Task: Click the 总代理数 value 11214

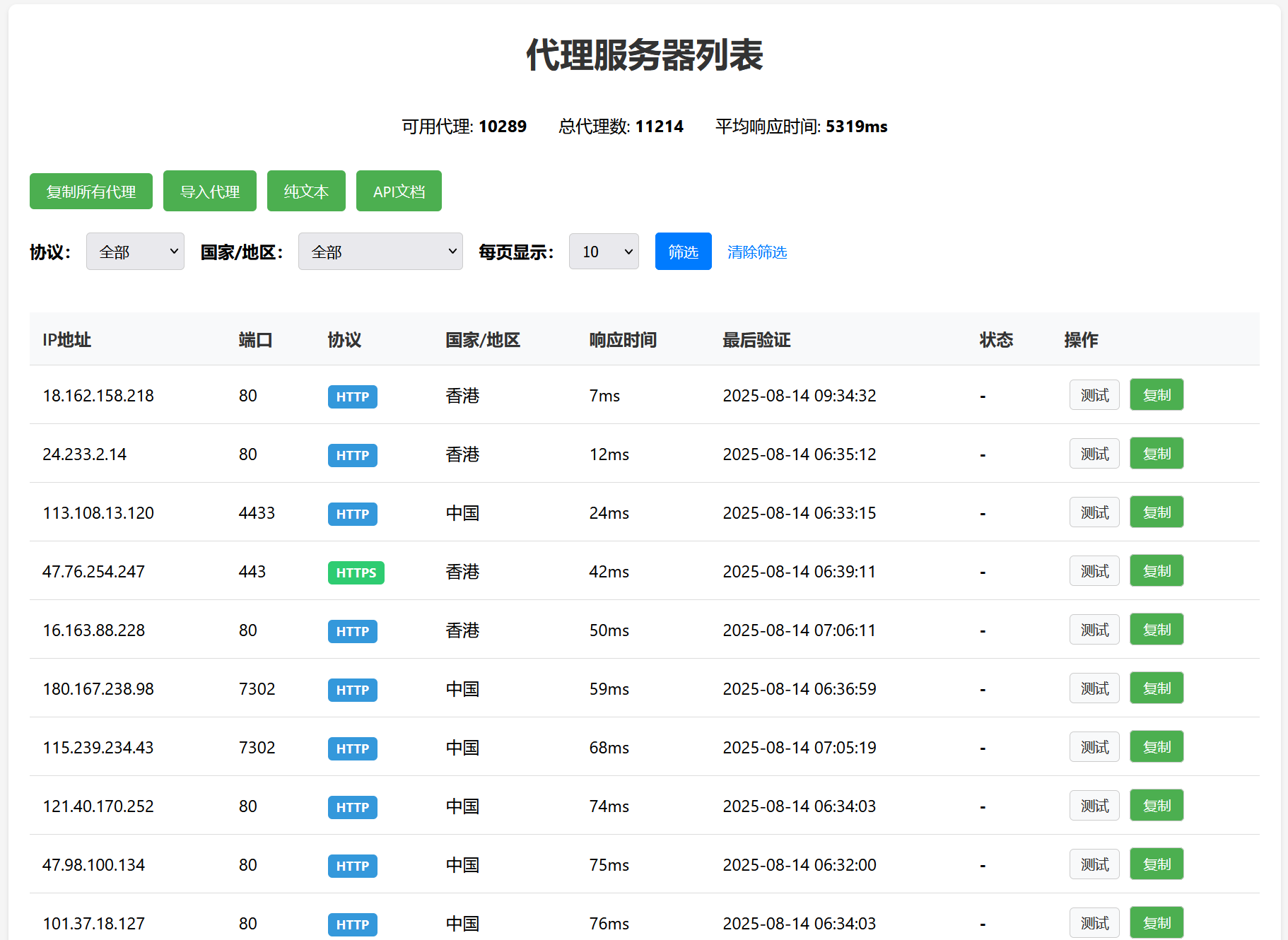Action: click(660, 127)
